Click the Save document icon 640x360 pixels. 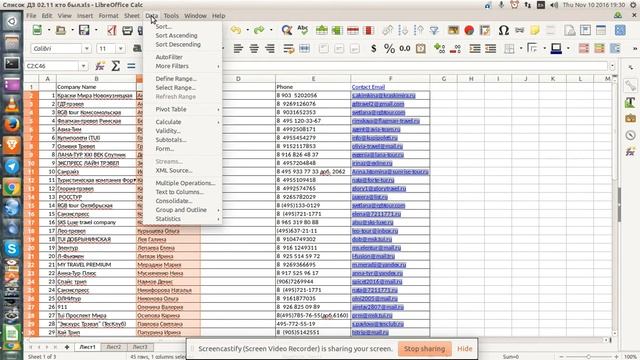click(x=84, y=30)
